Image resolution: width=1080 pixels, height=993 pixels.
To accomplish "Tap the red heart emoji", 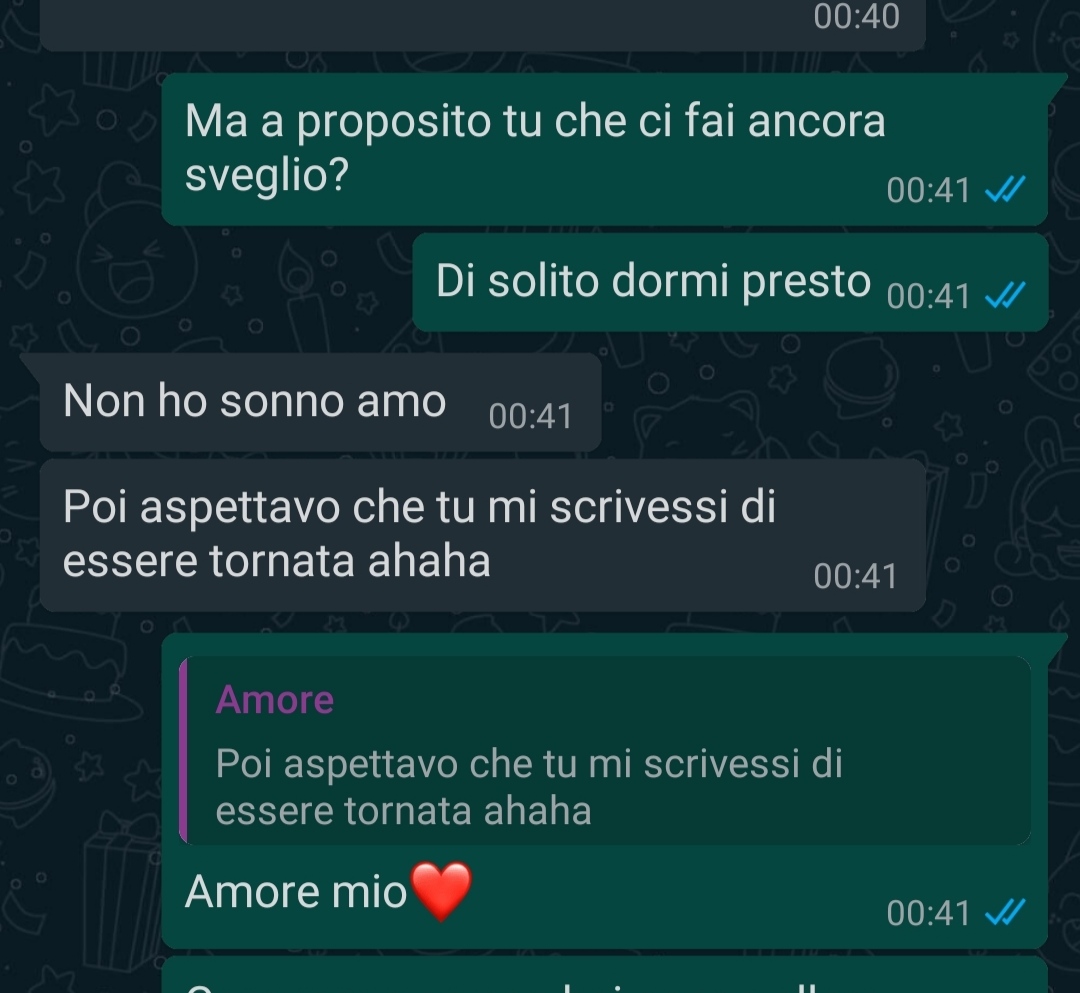I will pyautogui.click(x=441, y=892).
